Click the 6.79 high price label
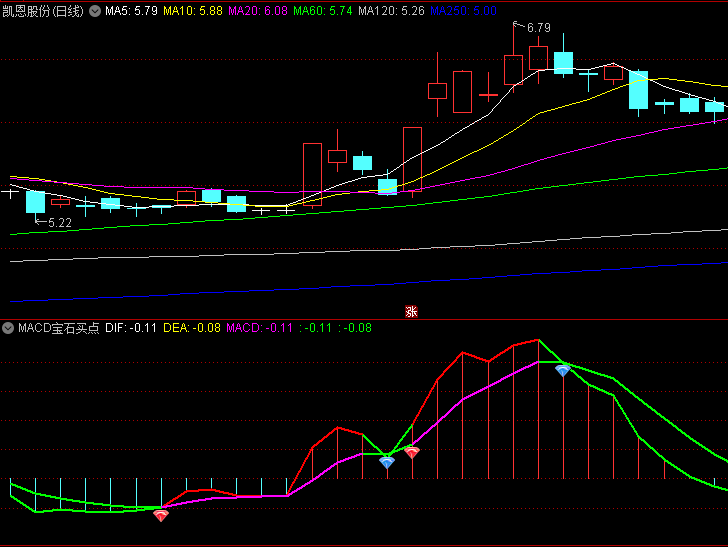Image resolution: width=728 pixels, height=547 pixels. click(x=538, y=27)
